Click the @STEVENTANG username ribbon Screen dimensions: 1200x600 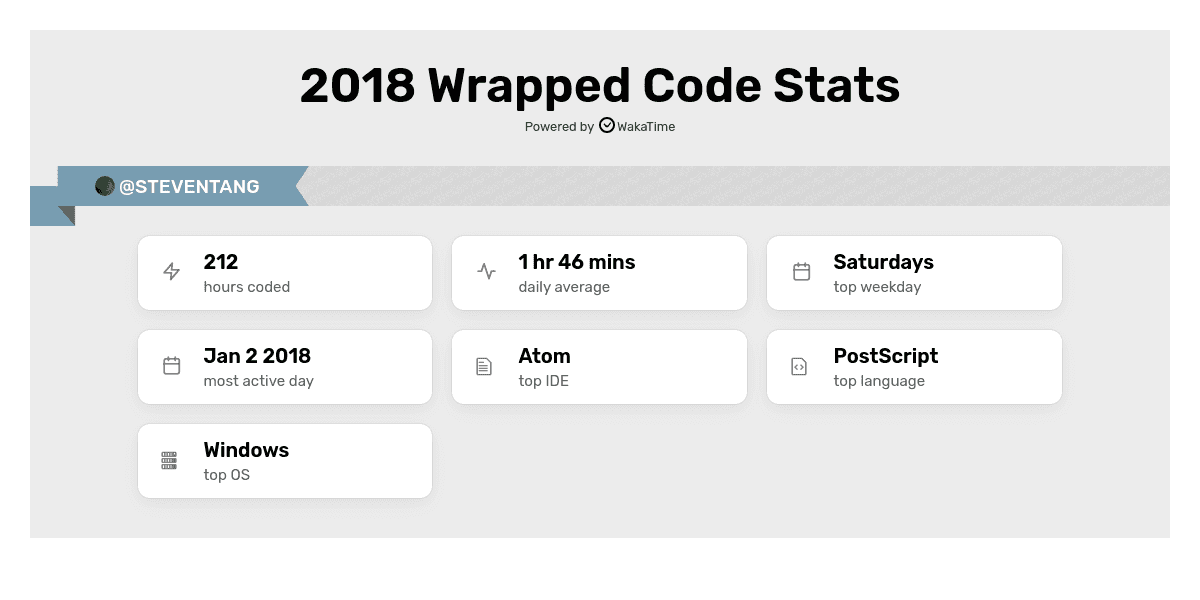click(189, 187)
